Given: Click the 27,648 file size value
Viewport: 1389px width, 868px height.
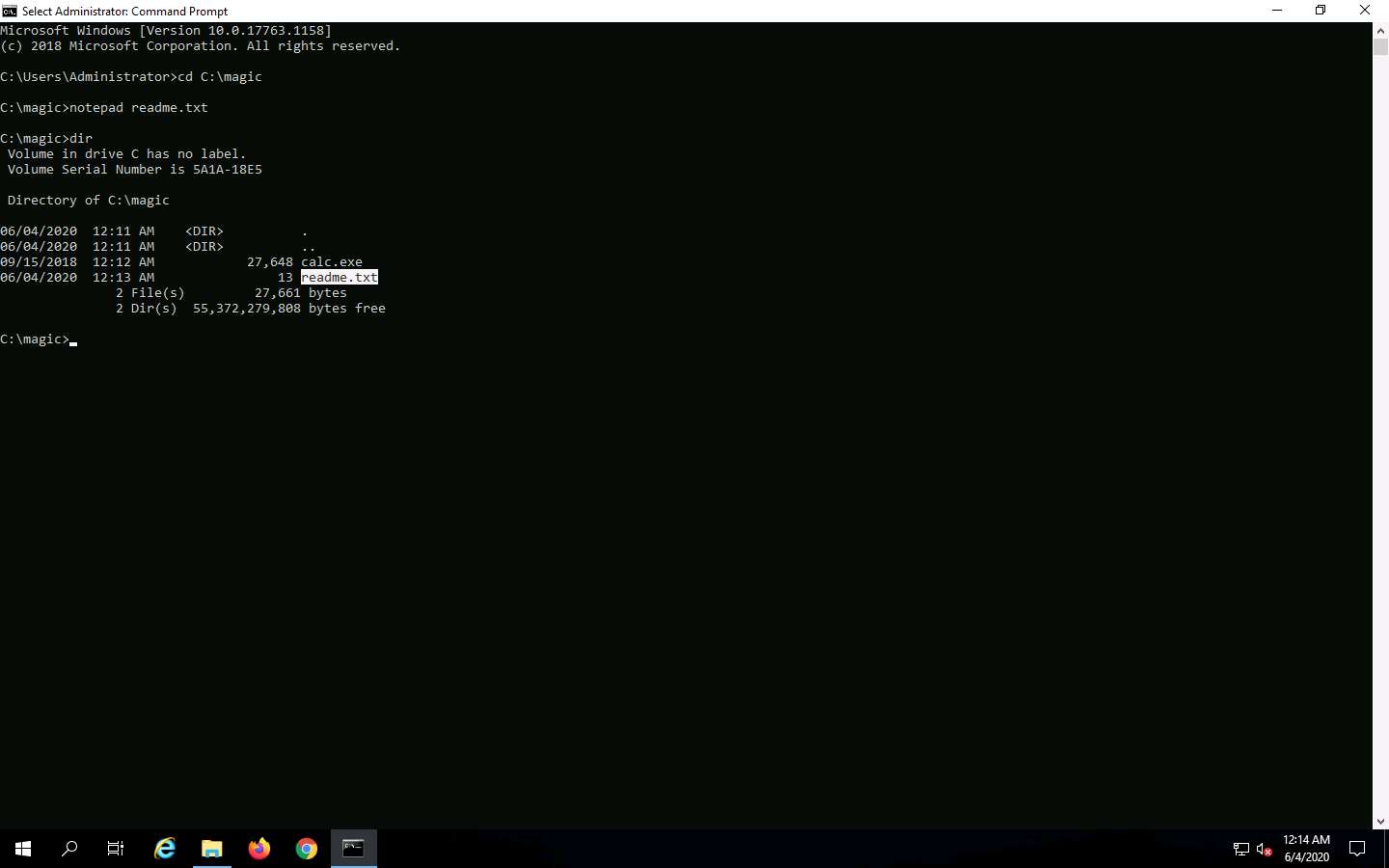Looking at the screenshot, I should point(270,261).
